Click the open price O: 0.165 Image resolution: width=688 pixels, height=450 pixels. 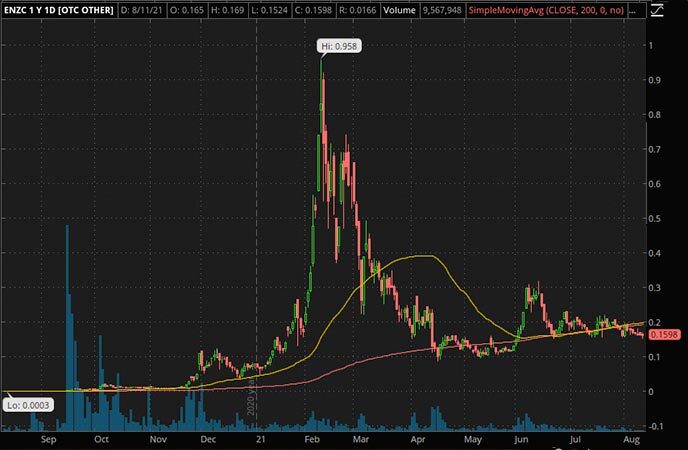(186, 10)
